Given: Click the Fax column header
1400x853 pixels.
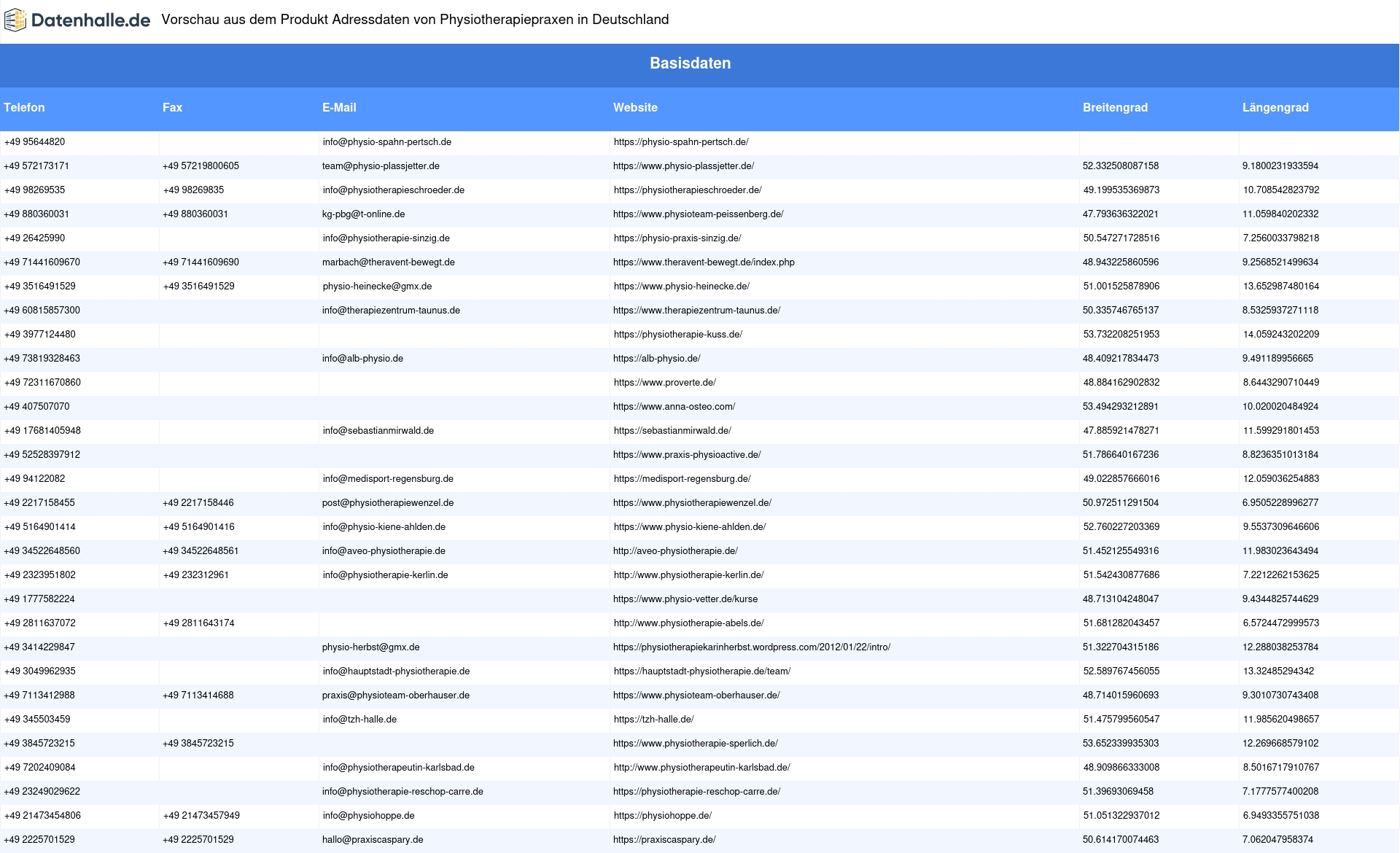Looking at the screenshot, I should click(172, 107).
